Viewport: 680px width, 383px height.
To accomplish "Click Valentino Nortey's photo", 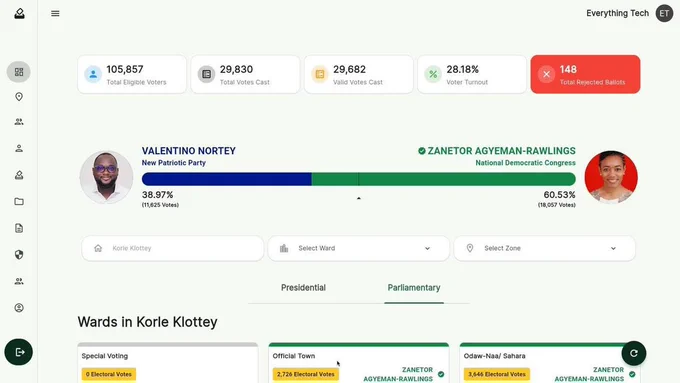I will [106, 177].
